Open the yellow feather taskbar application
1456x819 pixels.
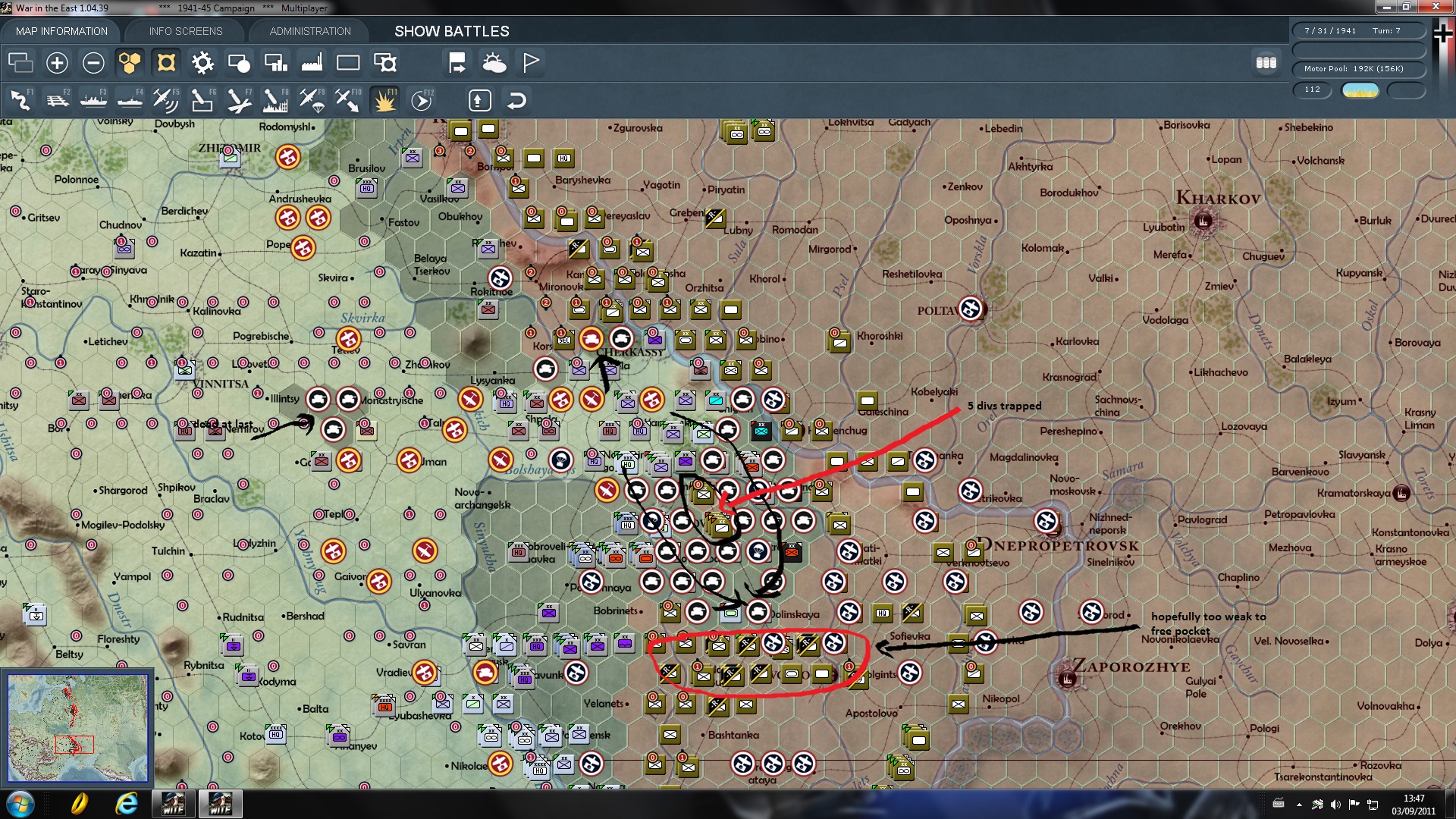tap(79, 804)
